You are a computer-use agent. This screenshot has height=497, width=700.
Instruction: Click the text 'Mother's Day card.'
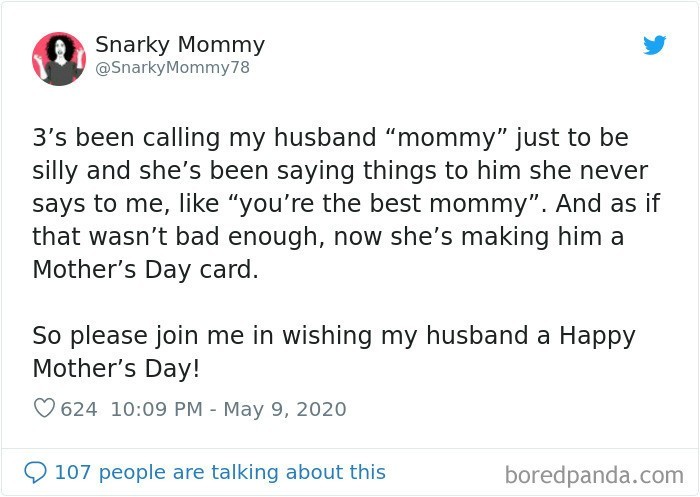pyautogui.click(x=146, y=270)
